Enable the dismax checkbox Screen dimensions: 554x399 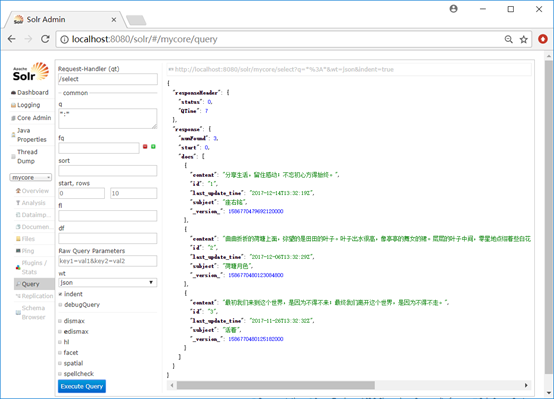(60, 321)
